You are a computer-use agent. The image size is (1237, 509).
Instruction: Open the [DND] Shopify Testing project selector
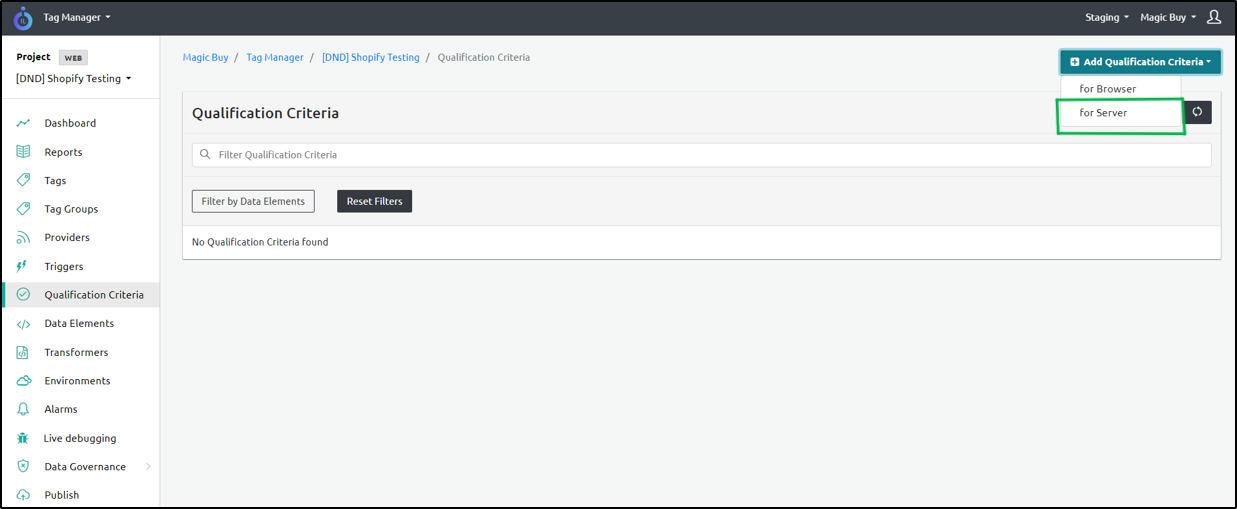pos(73,79)
